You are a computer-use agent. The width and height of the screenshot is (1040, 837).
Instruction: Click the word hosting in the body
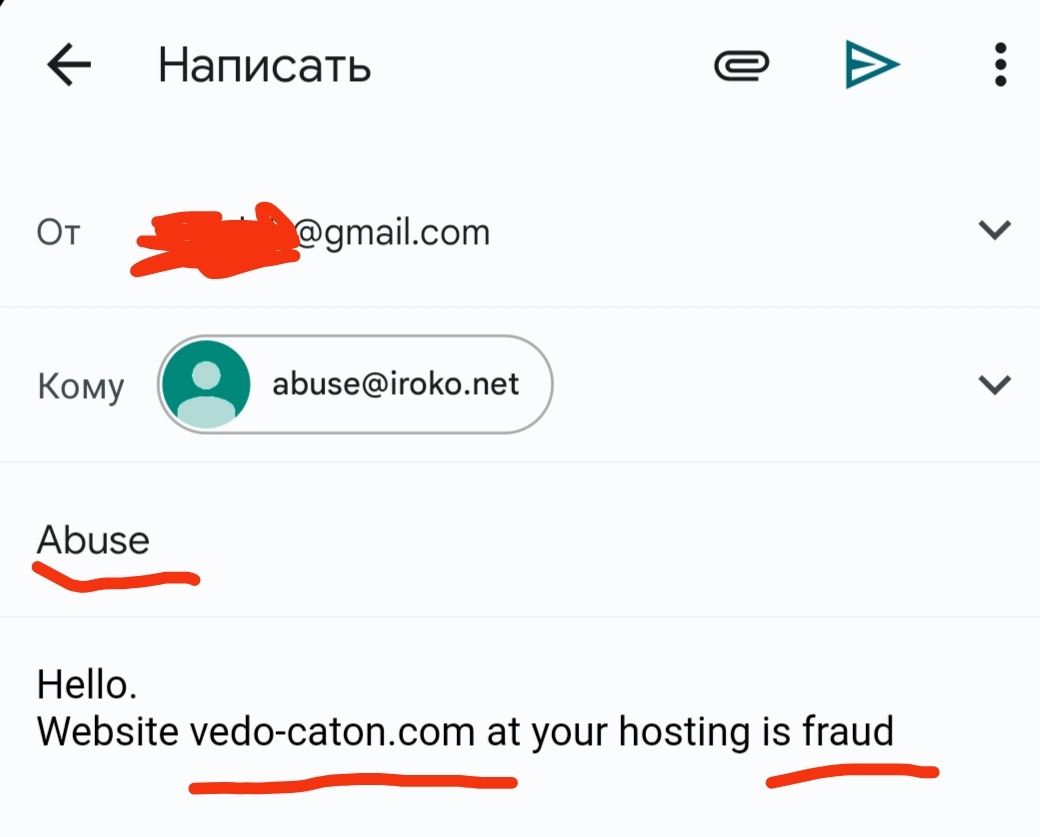click(684, 733)
